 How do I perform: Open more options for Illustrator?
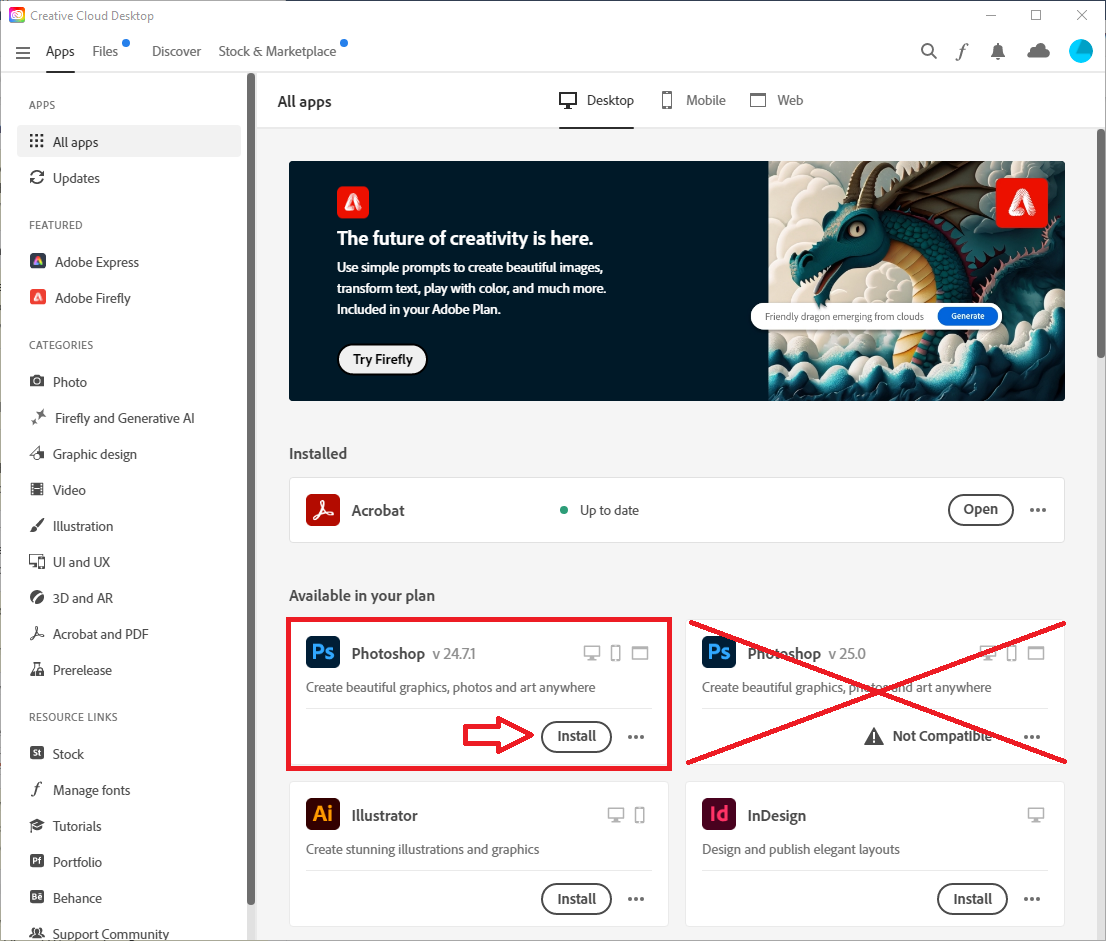click(x=636, y=899)
